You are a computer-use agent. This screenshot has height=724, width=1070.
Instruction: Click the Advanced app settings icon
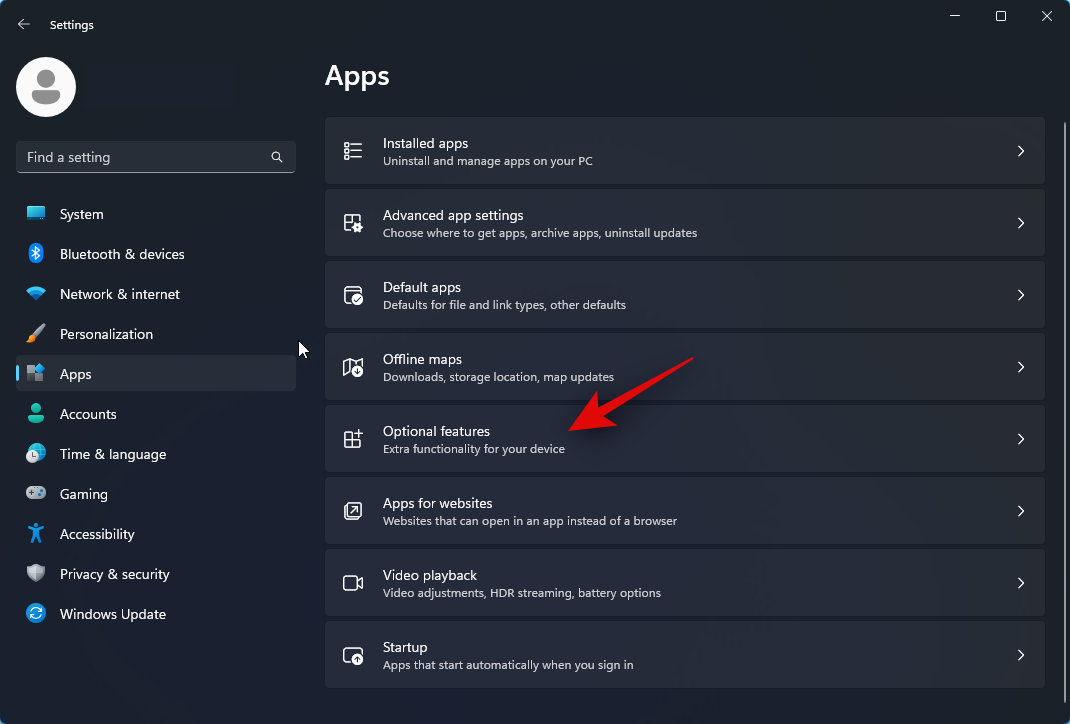pos(352,222)
